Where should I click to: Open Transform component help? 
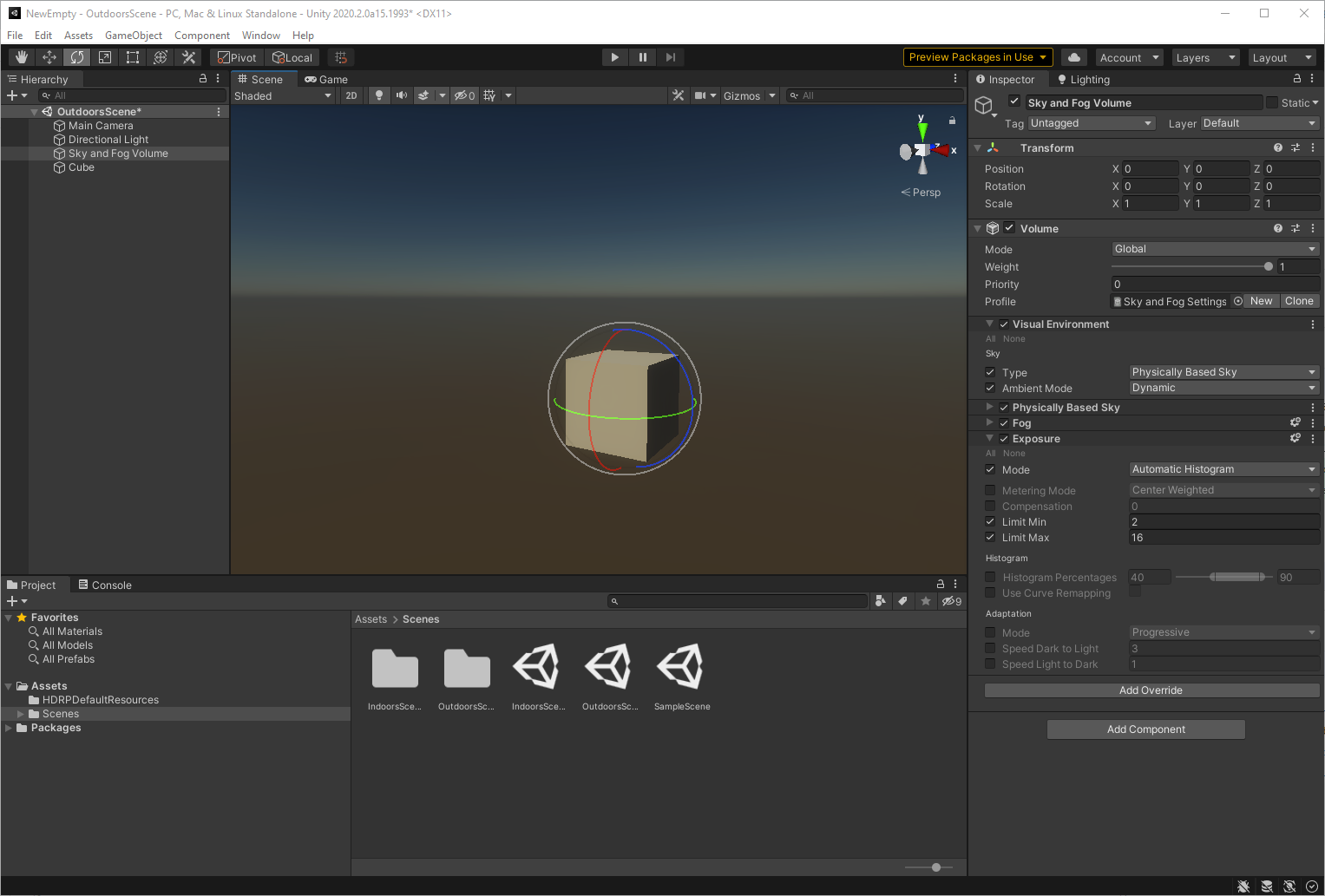[x=1278, y=147]
